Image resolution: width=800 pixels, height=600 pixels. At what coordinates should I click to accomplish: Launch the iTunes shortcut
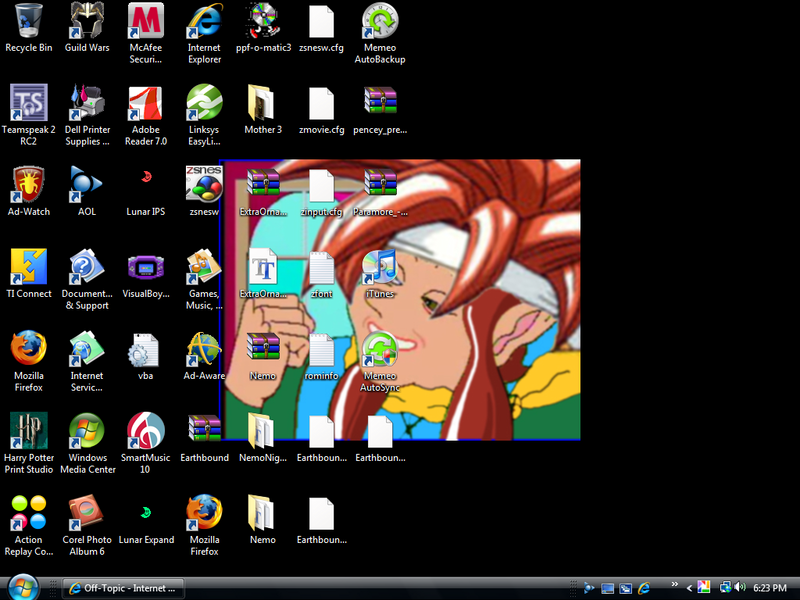380,267
